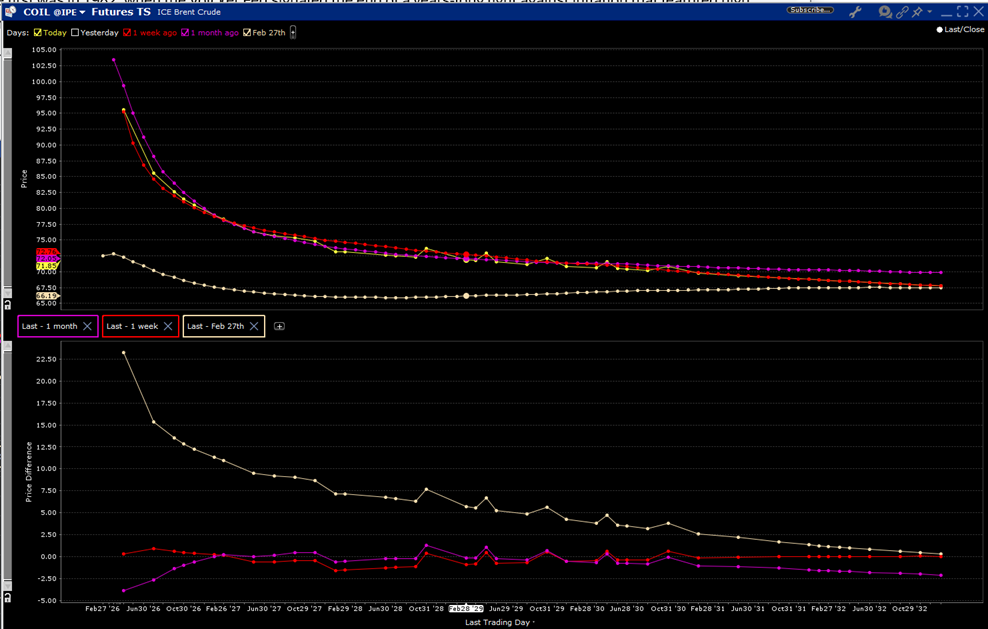The height and width of the screenshot is (629, 988).
Task: Enable the Yesterday checkbox
Action: (x=75, y=31)
